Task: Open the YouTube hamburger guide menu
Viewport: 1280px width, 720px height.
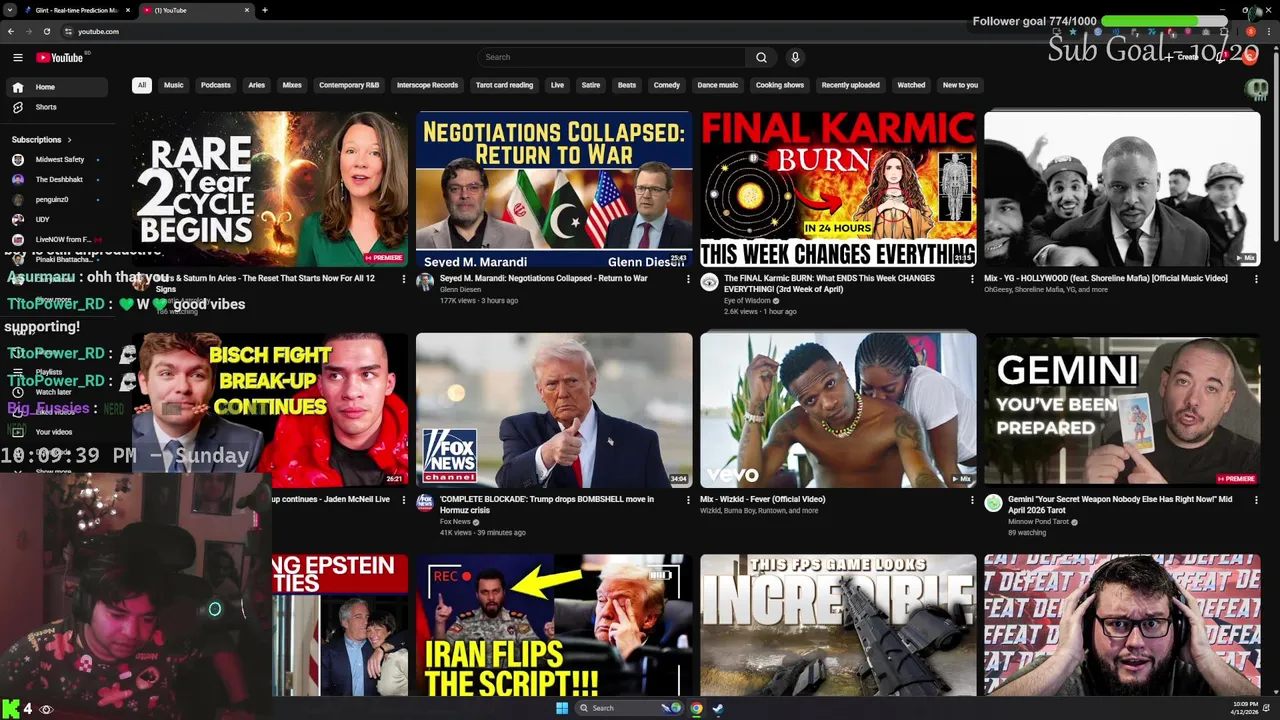Action: (18, 57)
